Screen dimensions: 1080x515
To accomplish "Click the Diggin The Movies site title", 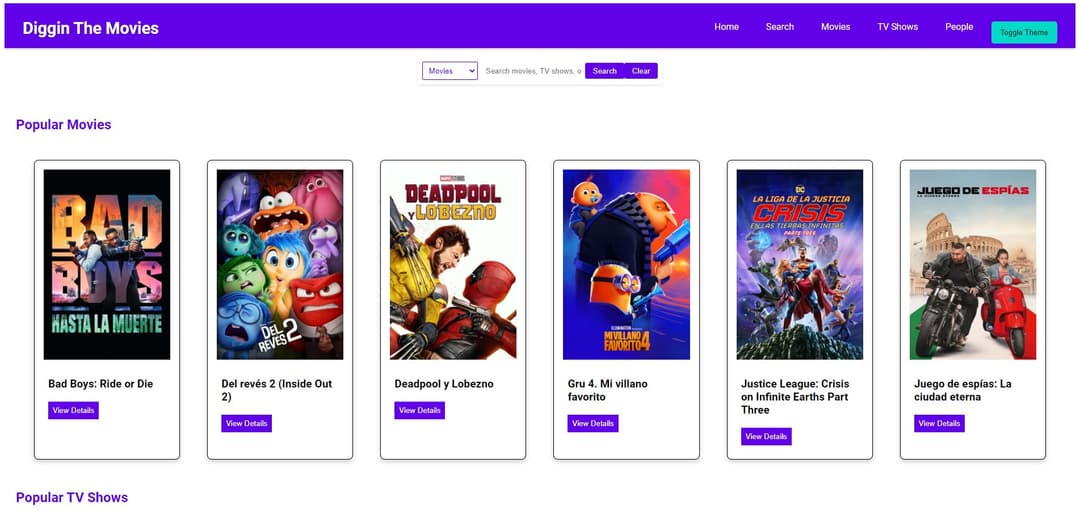I will click(90, 28).
